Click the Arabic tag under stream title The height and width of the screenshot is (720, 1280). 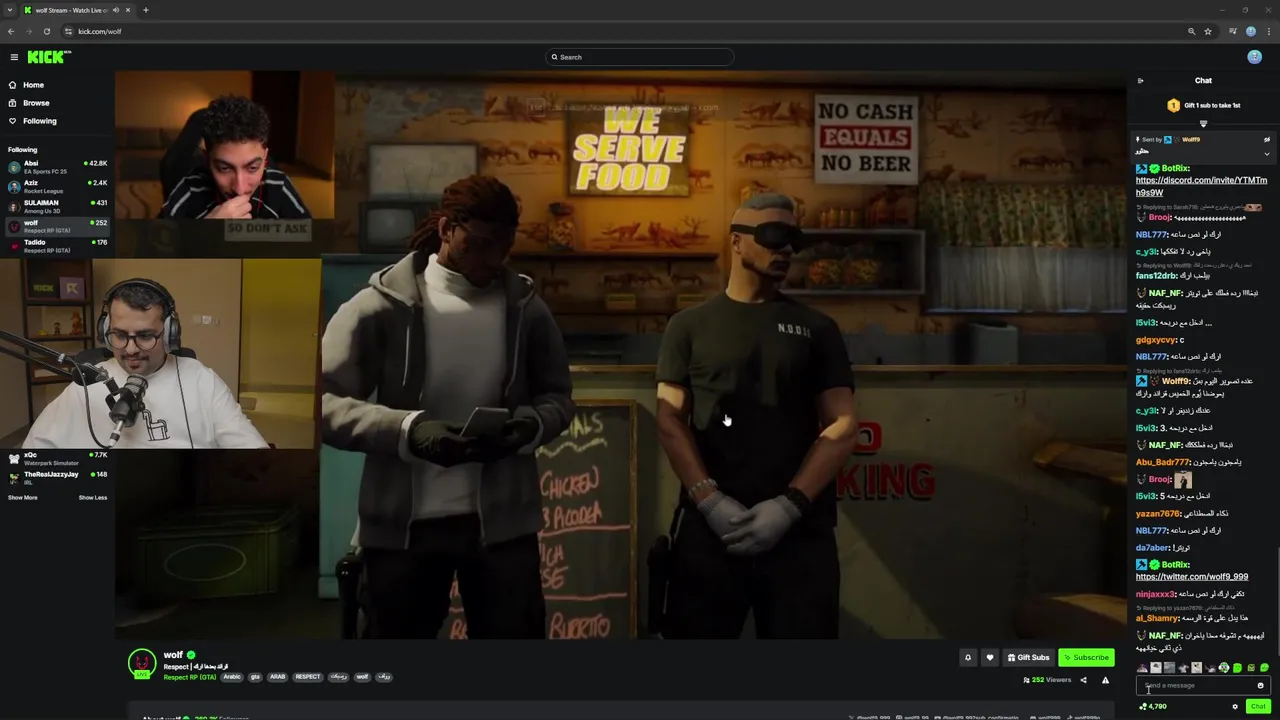pyautogui.click(x=232, y=677)
